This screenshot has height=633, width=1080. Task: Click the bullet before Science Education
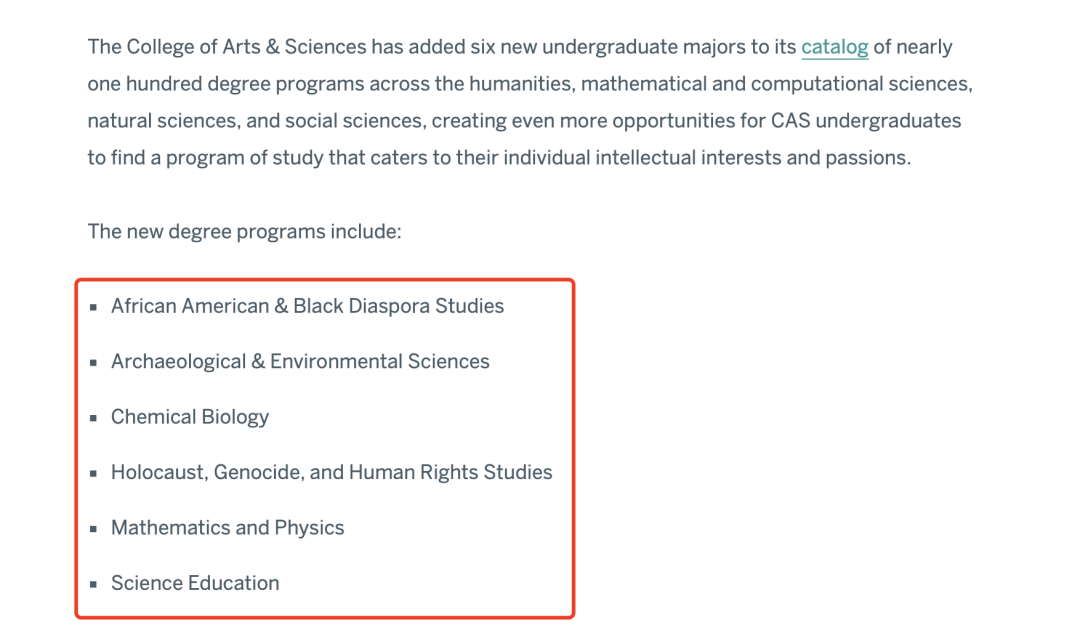[94, 585]
